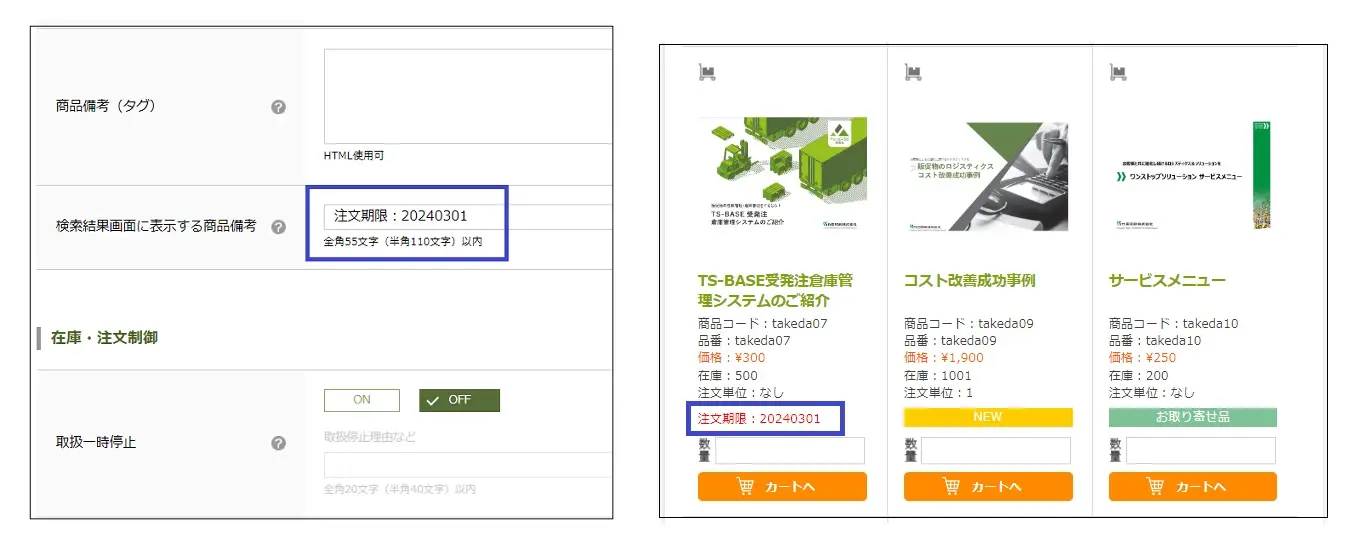1363x549 pixels.
Task: Open コスト改善成功事例 product link
Action: [970, 281]
